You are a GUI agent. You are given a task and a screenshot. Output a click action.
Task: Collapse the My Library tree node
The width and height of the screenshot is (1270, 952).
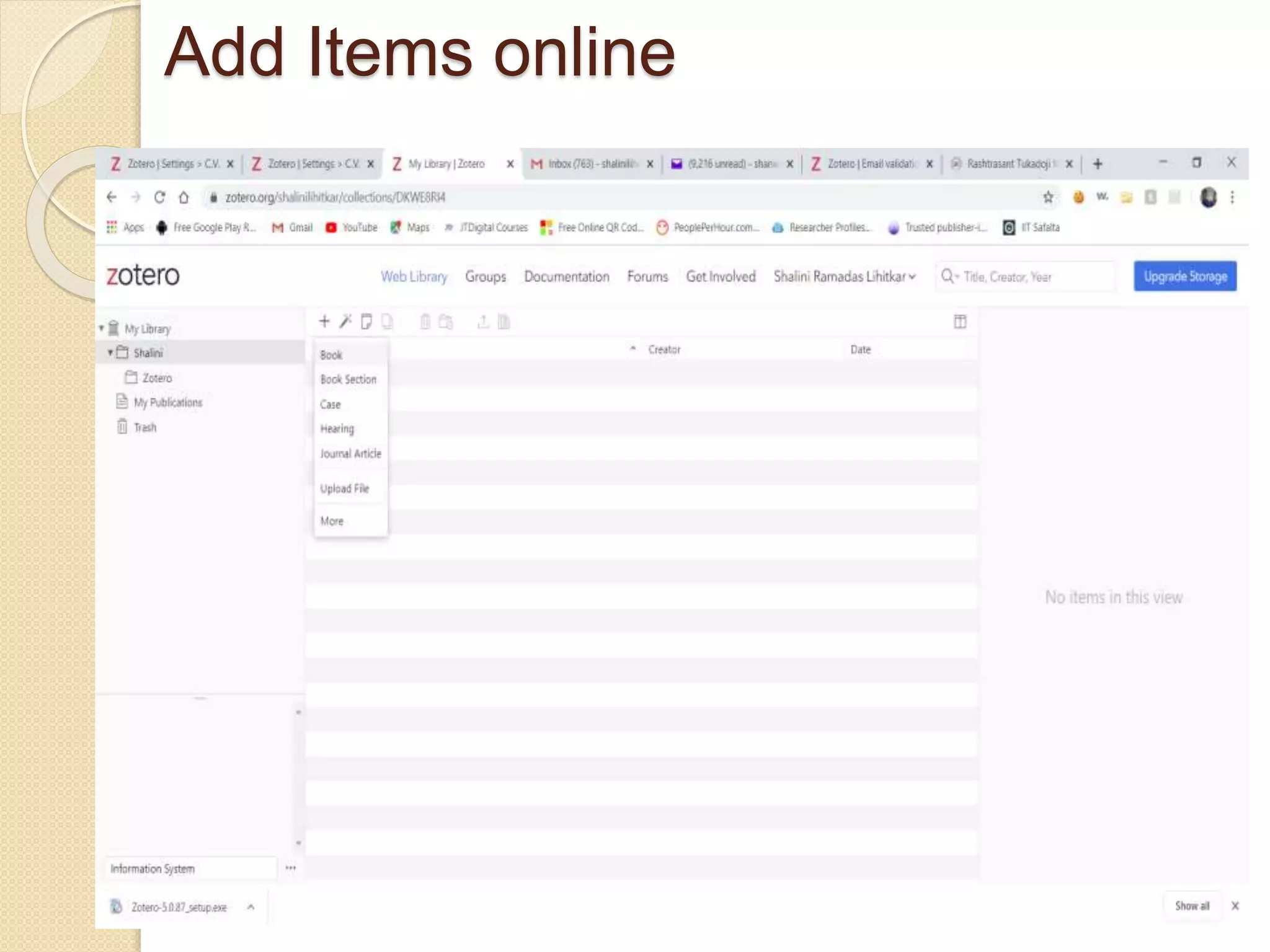coord(101,328)
